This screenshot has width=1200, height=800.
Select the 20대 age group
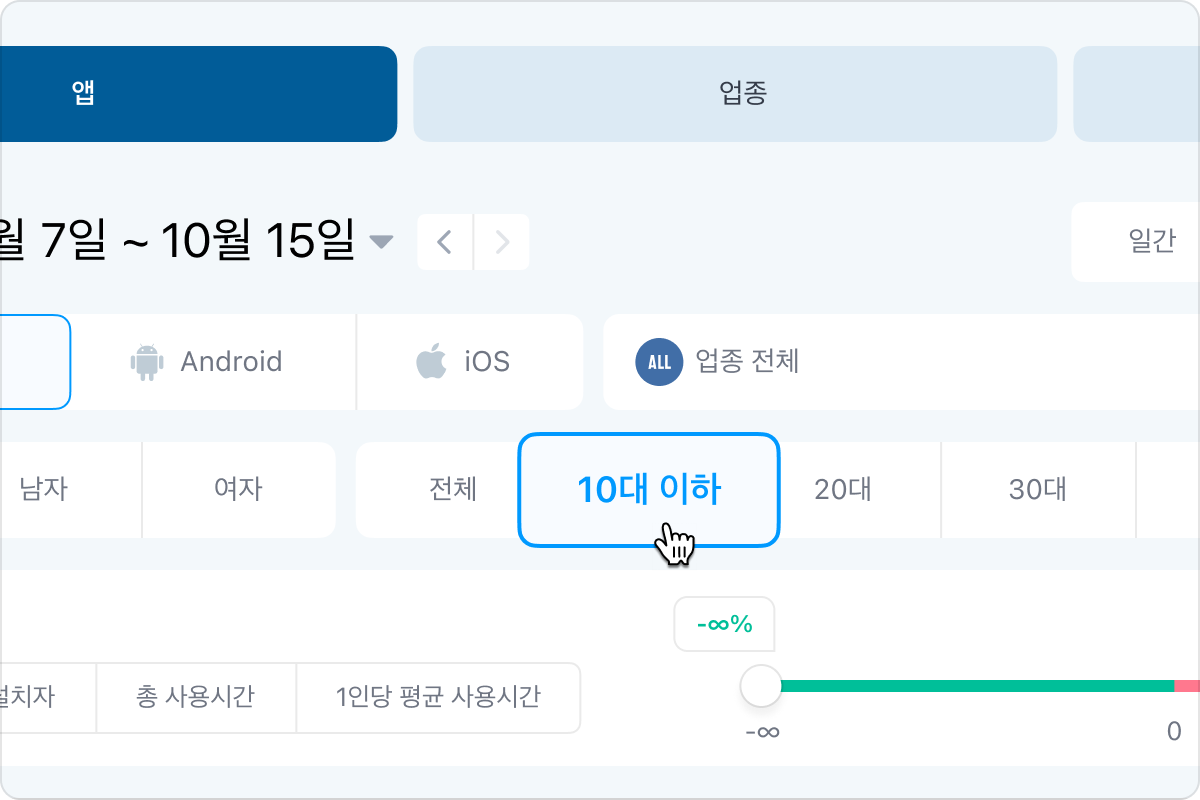(843, 490)
